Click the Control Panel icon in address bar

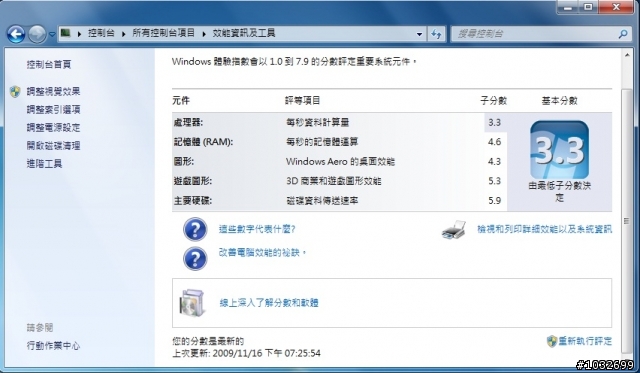pyautogui.click(x=65, y=33)
